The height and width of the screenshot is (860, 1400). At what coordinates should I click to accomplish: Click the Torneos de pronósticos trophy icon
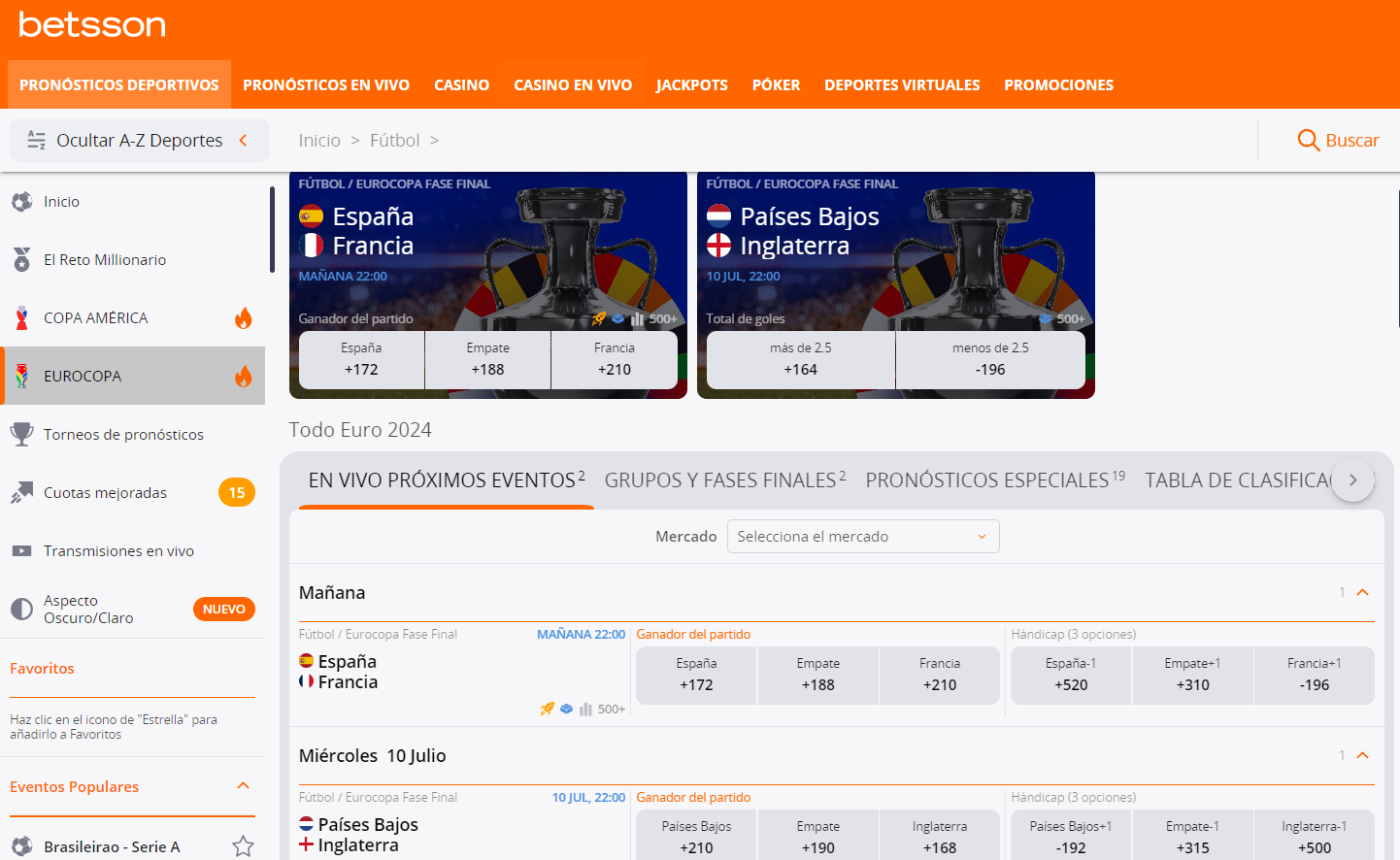pyautogui.click(x=21, y=434)
